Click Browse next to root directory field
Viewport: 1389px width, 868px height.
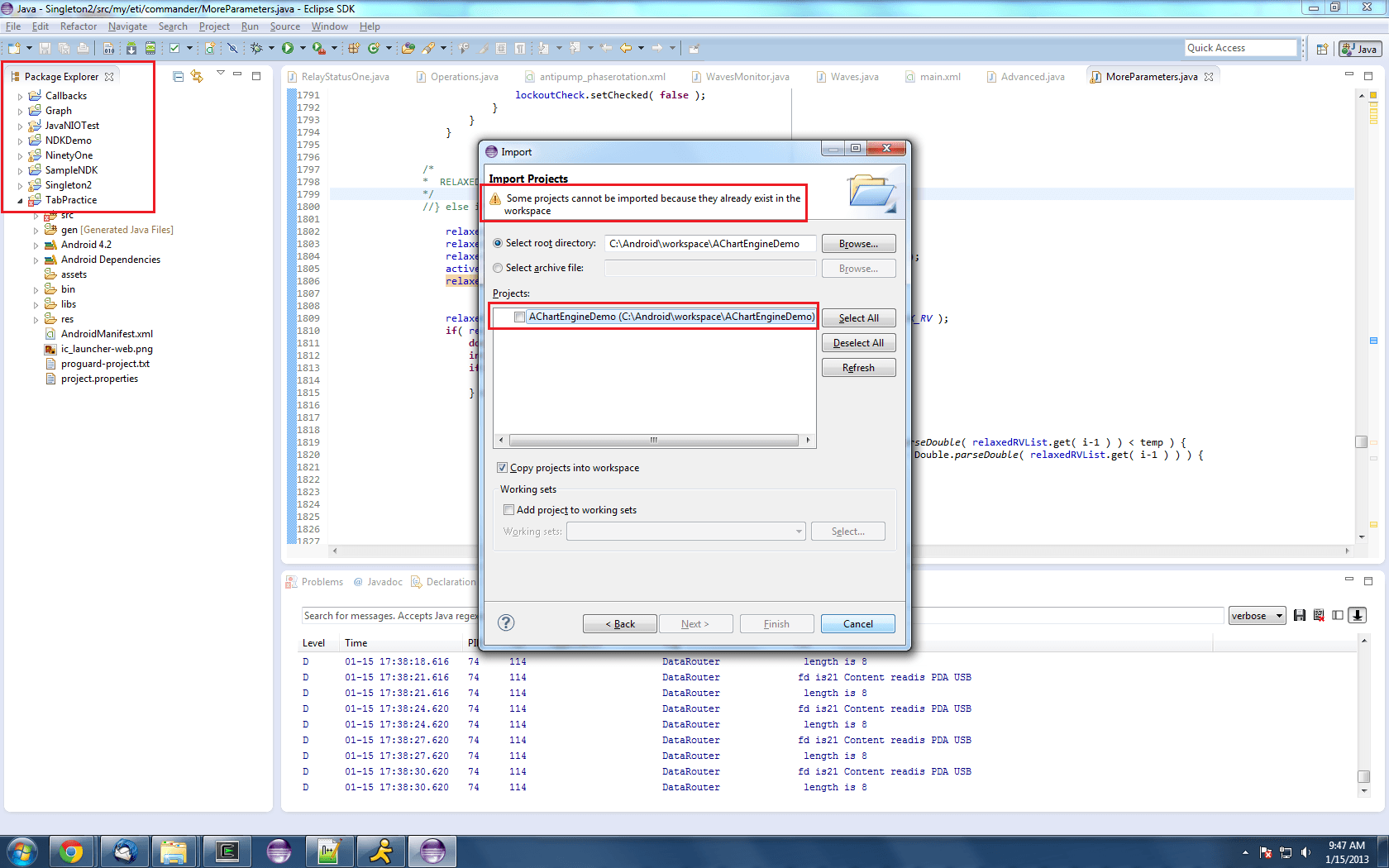click(858, 244)
